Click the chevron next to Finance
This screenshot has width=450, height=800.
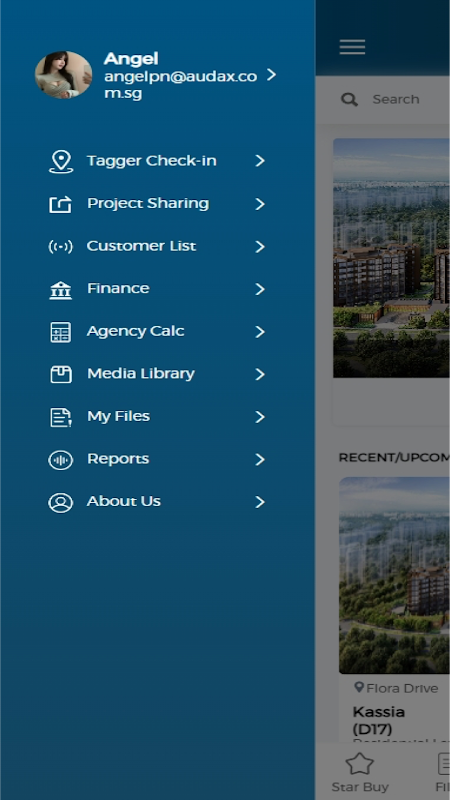point(260,289)
